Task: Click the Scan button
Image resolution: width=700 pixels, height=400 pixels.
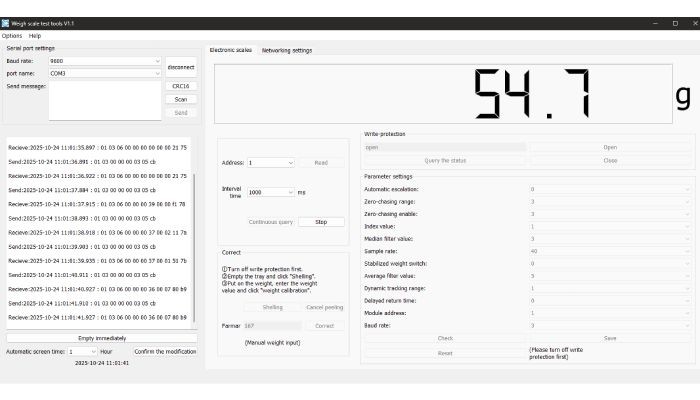Action: tap(181, 100)
